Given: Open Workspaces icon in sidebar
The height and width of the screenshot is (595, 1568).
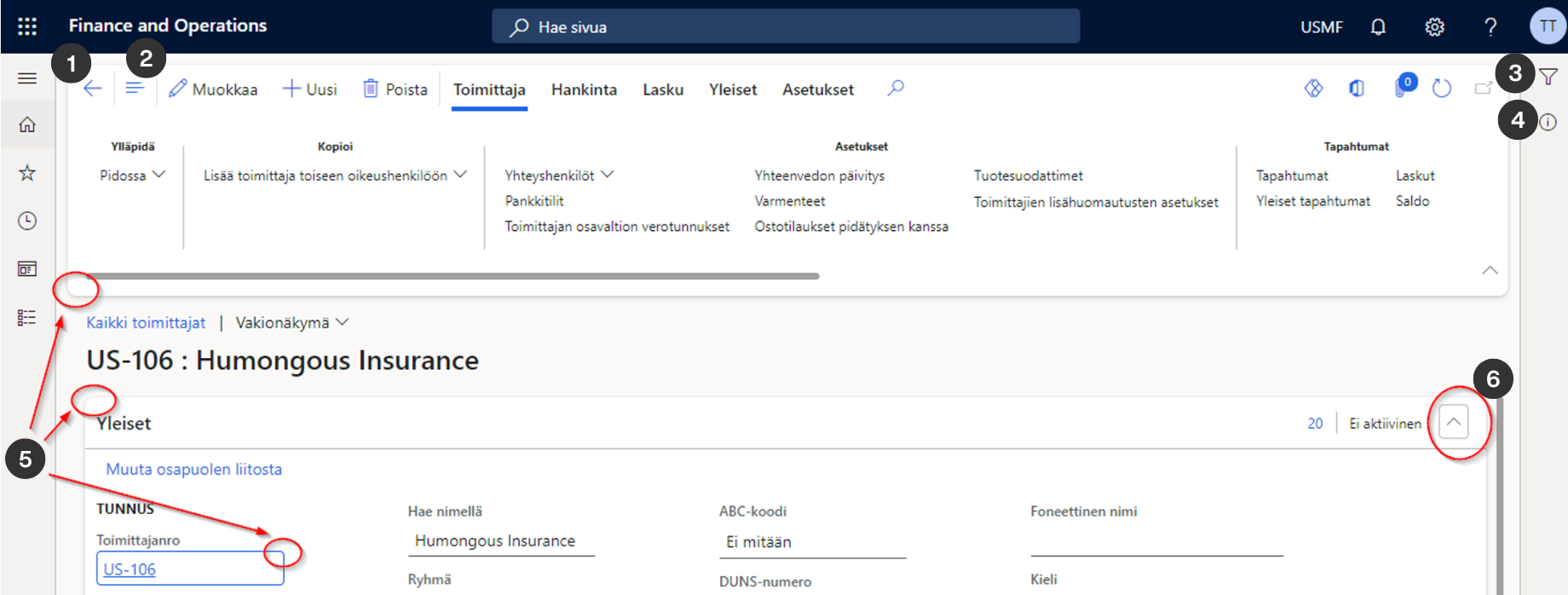Looking at the screenshot, I should tap(27, 269).
